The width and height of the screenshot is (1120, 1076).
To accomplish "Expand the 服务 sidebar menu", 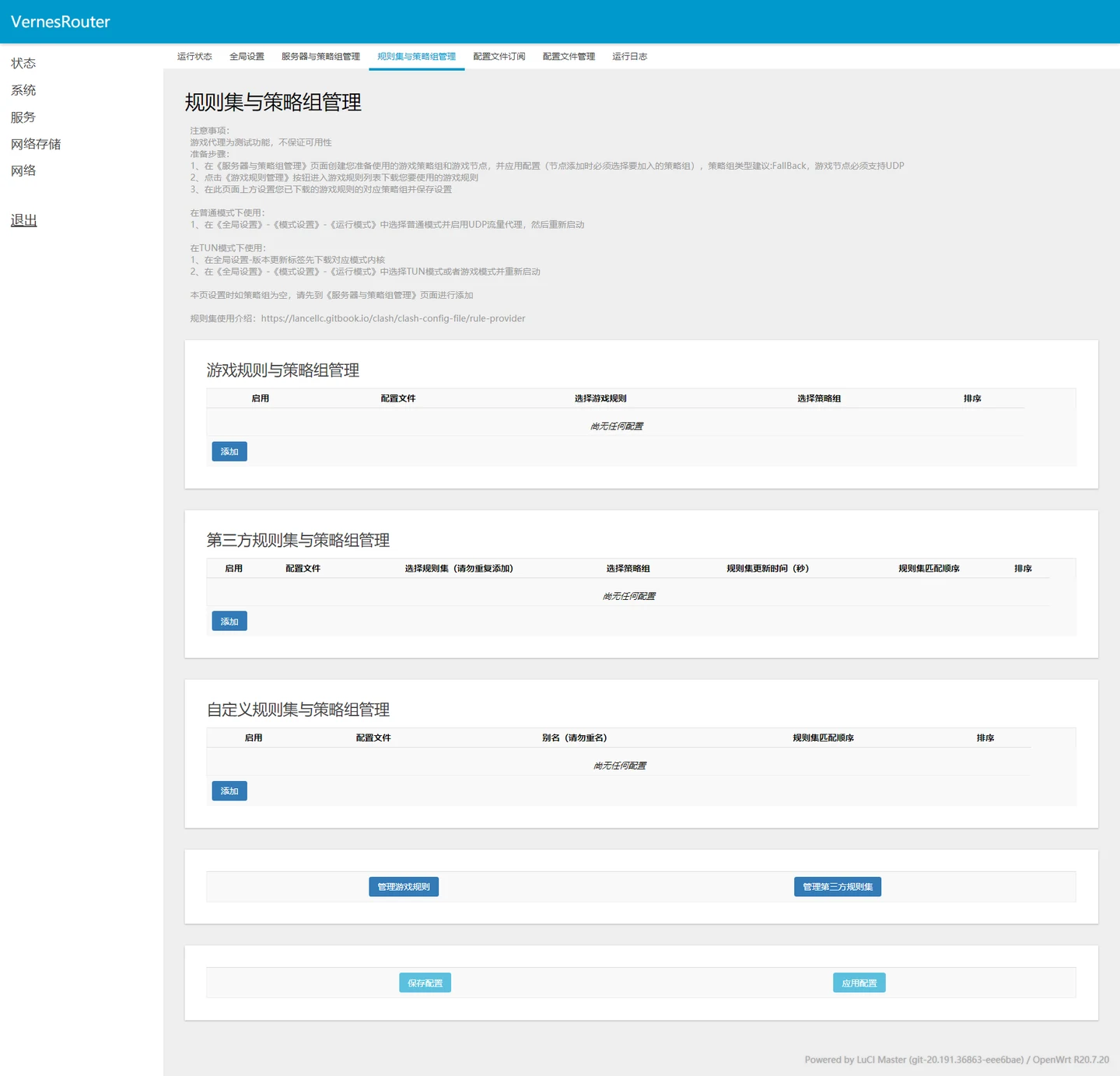I will (x=23, y=117).
